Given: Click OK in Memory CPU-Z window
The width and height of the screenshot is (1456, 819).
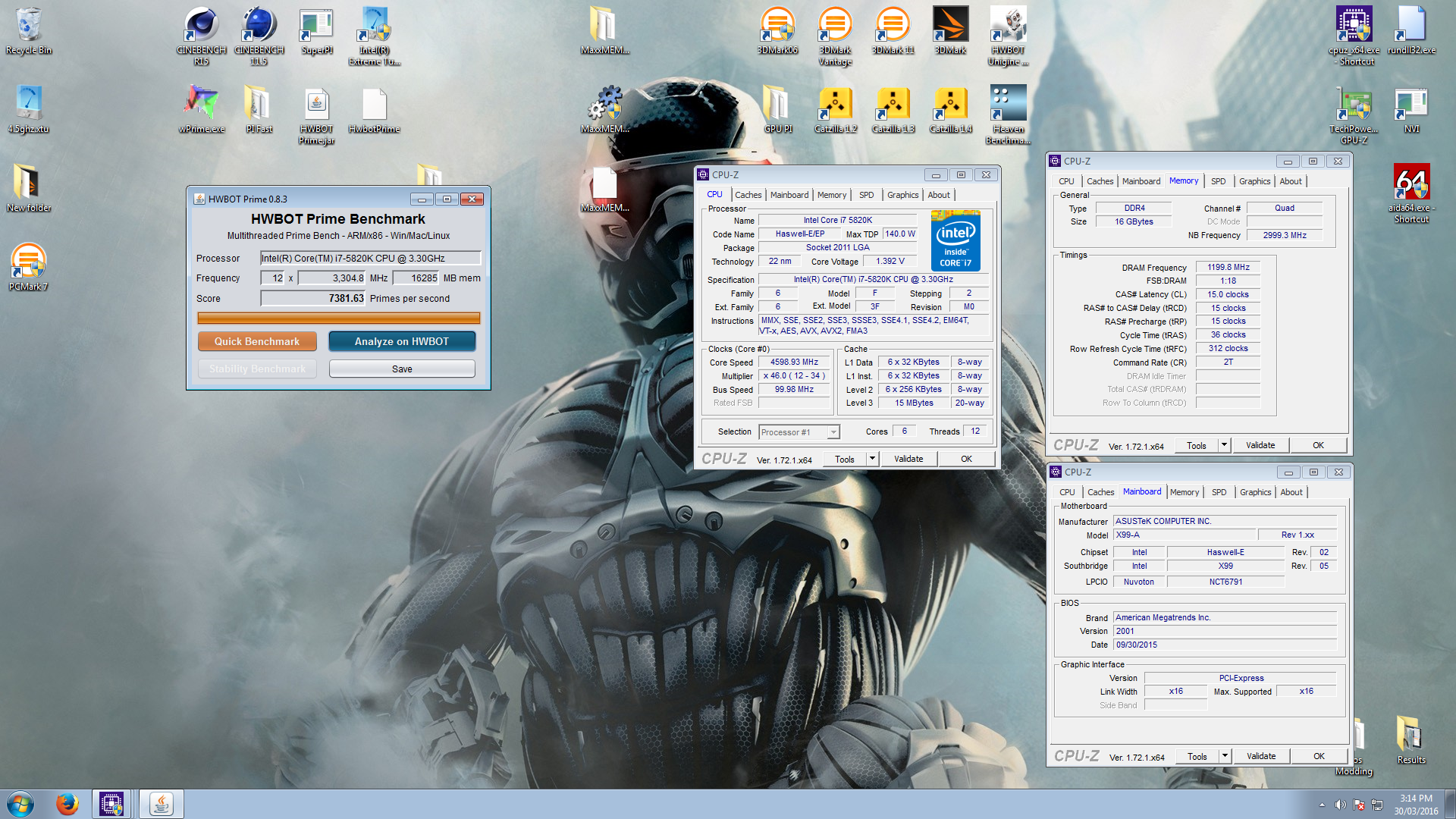Looking at the screenshot, I should (x=1318, y=445).
